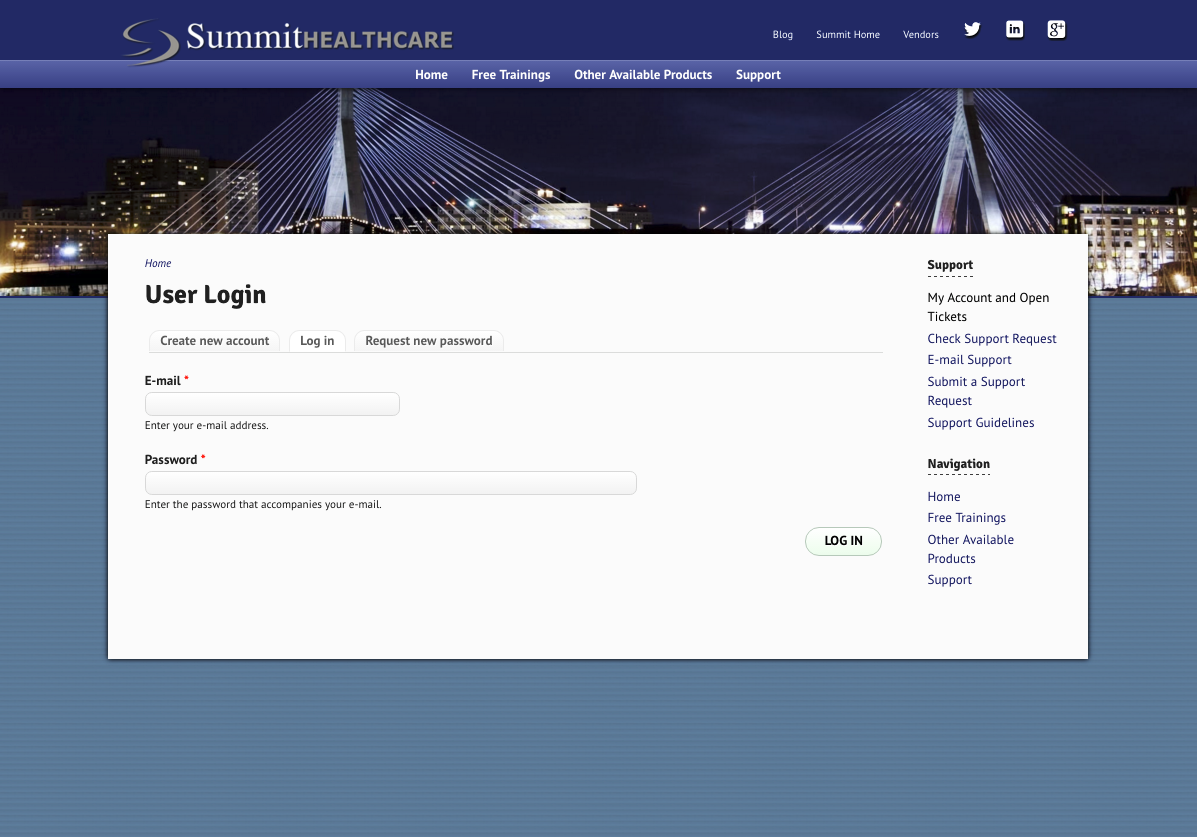Click the LOG IN button
Image resolution: width=1197 pixels, height=837 pixels.
point(843,541)
